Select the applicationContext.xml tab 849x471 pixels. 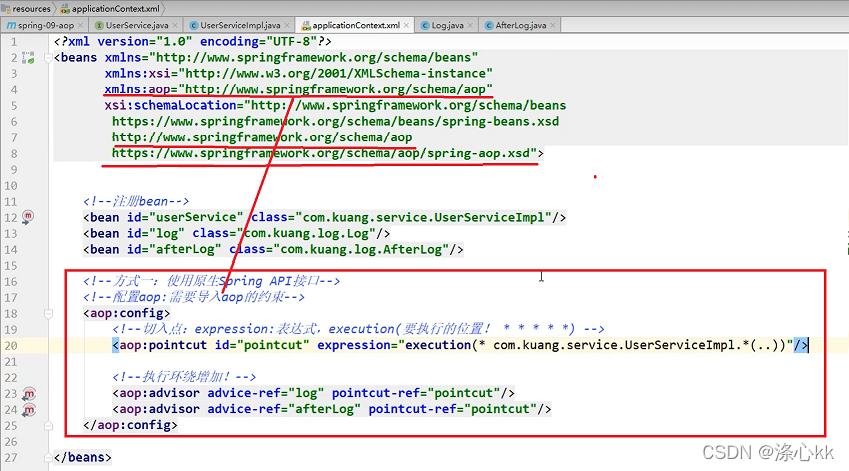355,25
